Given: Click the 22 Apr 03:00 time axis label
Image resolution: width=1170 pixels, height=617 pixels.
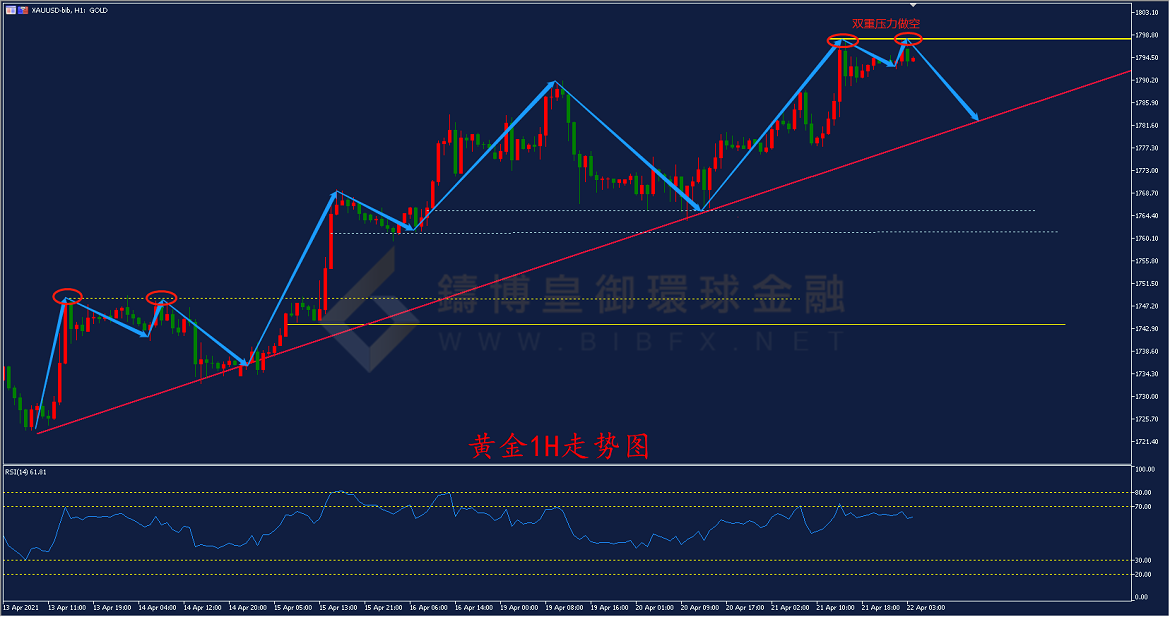Looking at the screenshot, I should click(x=925, y=607).
